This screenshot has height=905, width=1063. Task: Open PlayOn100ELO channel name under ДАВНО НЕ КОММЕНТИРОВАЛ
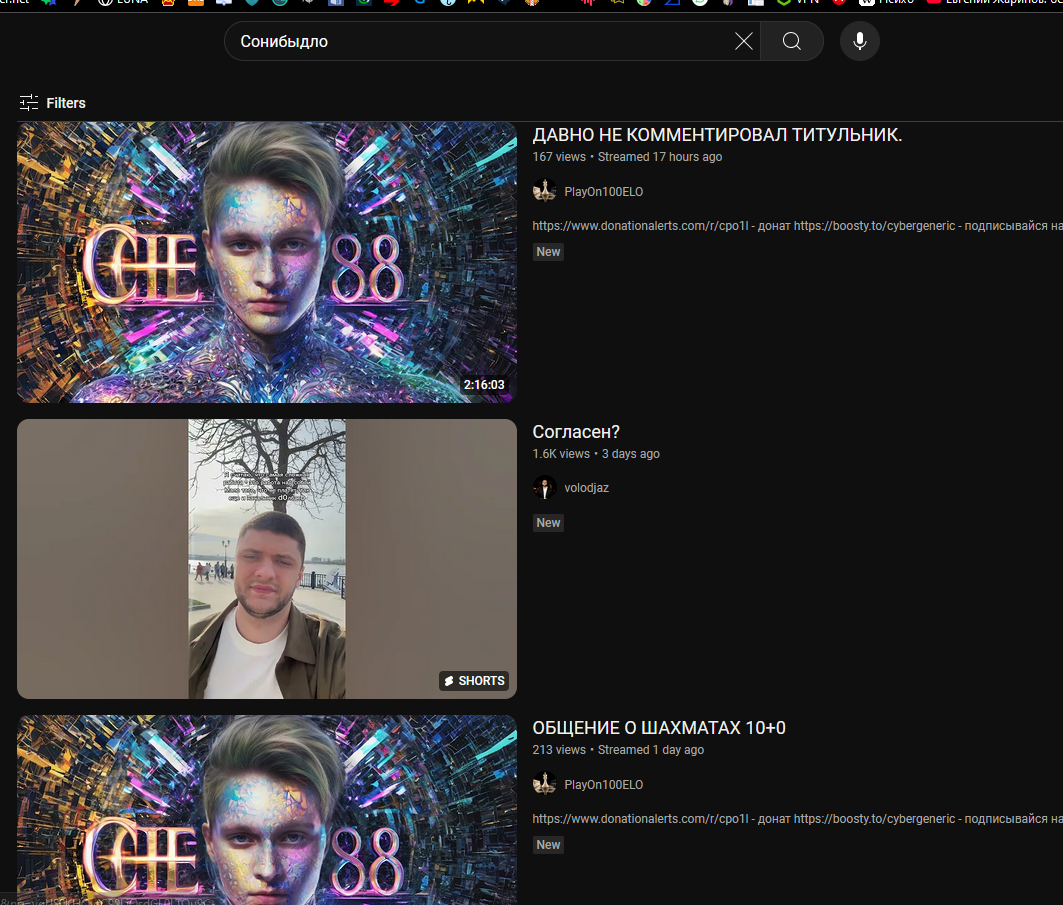[603, 192]
